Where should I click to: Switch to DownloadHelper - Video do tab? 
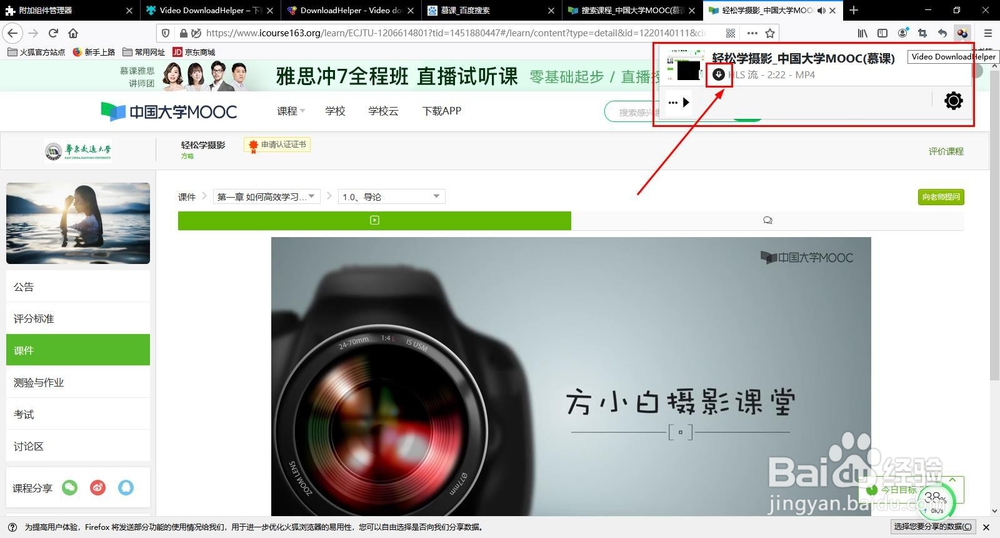click(x=350, y=10)
